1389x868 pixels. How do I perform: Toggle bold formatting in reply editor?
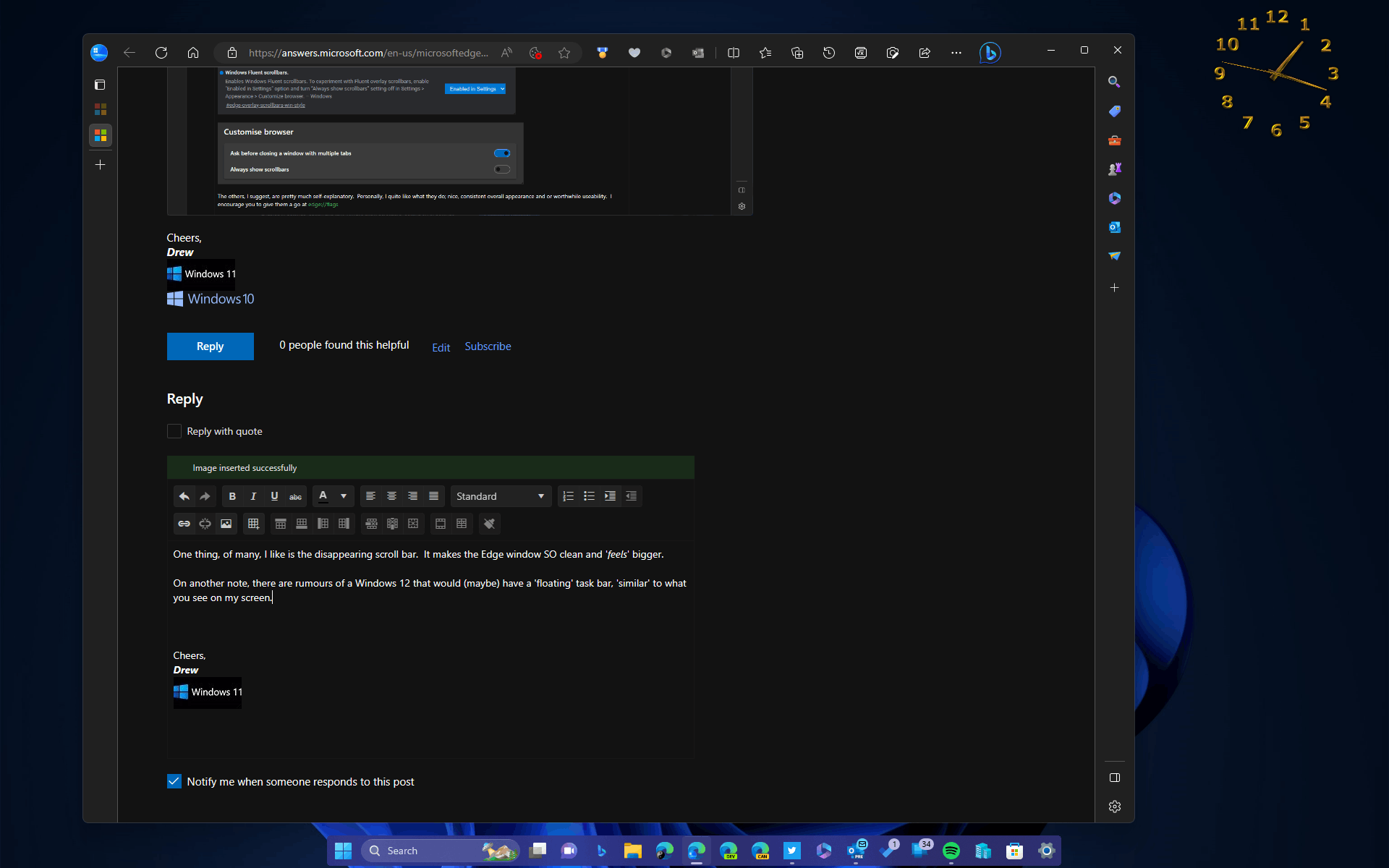232,496
